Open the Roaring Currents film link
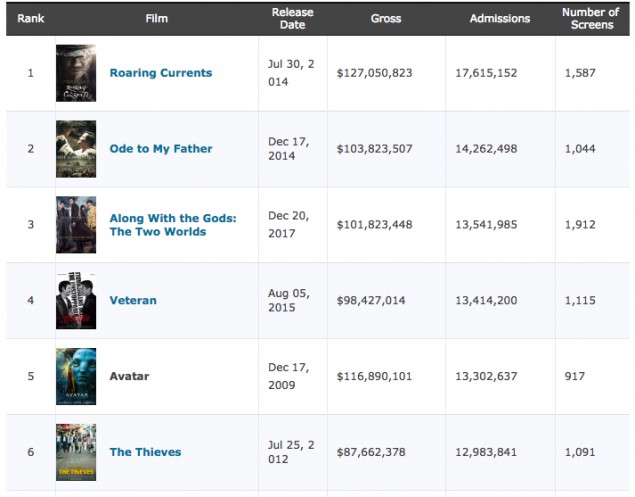This screenshot has width=635, height=497. (160, 73)
